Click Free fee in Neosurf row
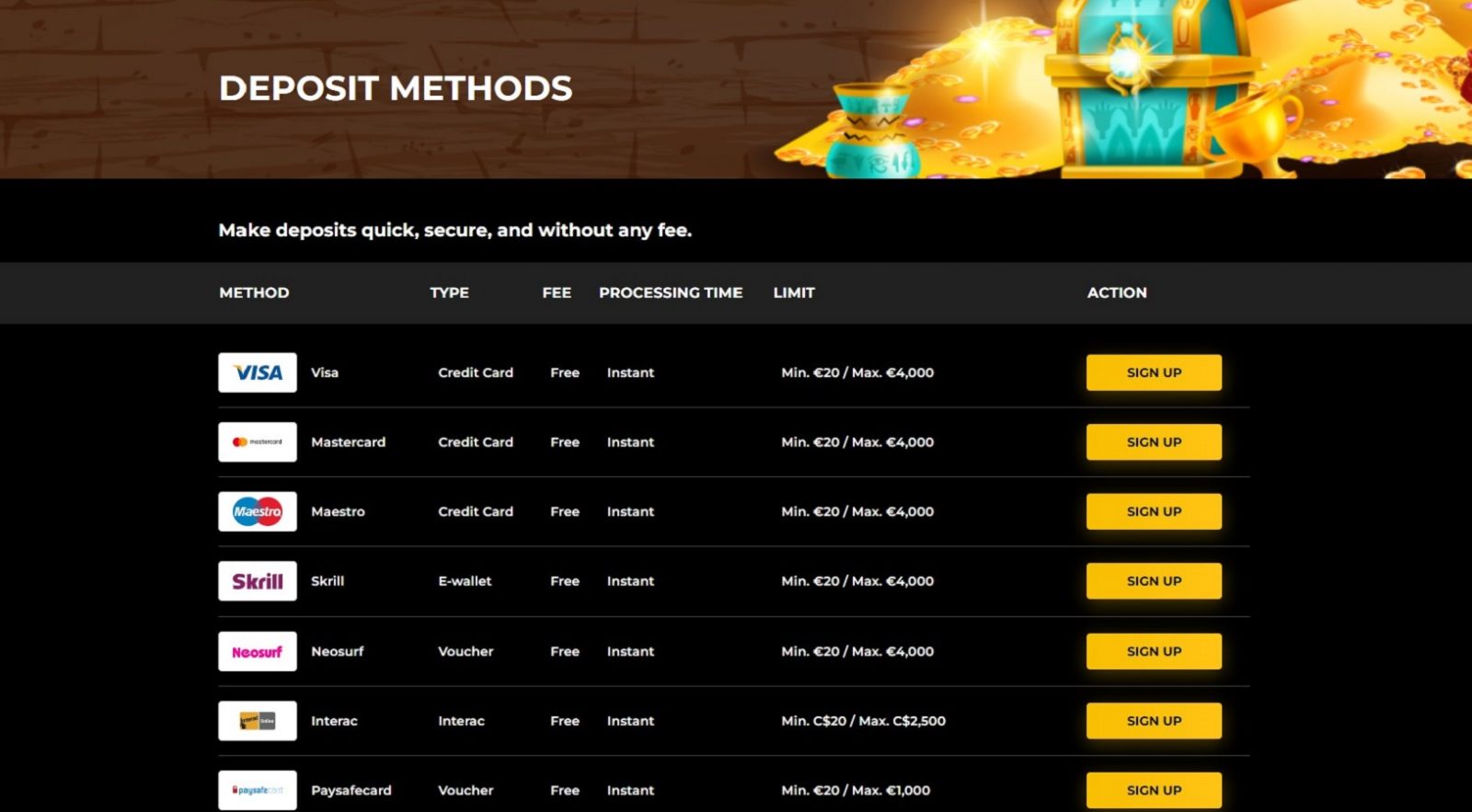The image size is (1472, 812). (565, 651)
